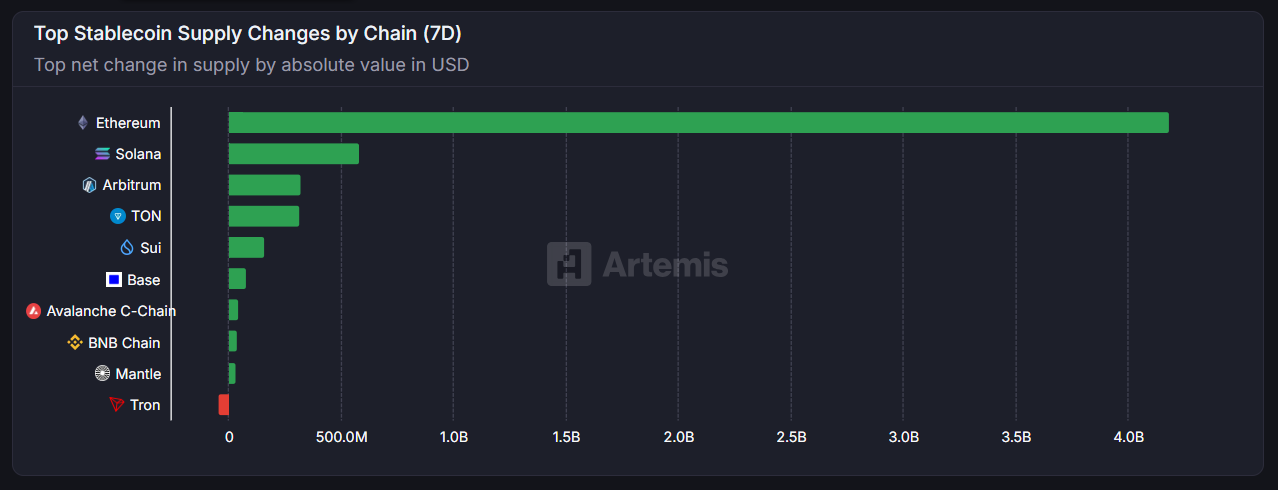Viewport: 1278px width, 490px height.
Task: Click the 'Avalanche C-Chain' axis label
Action: (x=111, y=311)
